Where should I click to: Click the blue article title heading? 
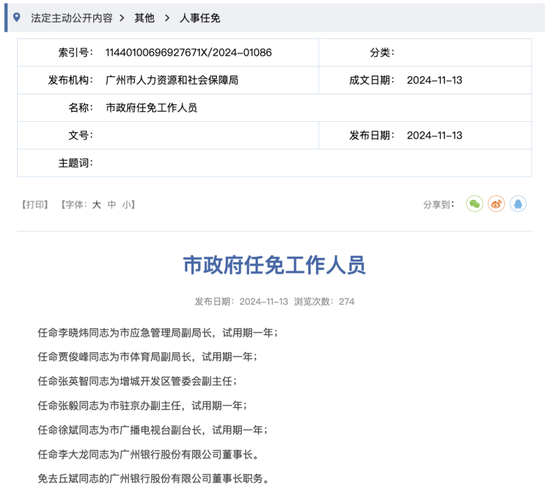point(274,265)
